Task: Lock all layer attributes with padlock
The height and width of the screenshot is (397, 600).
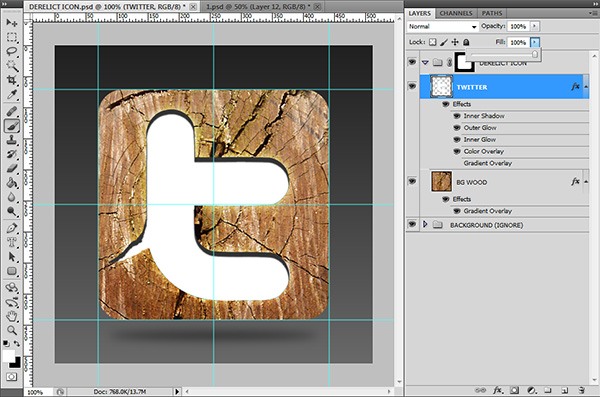Action: tap(466, 42)
